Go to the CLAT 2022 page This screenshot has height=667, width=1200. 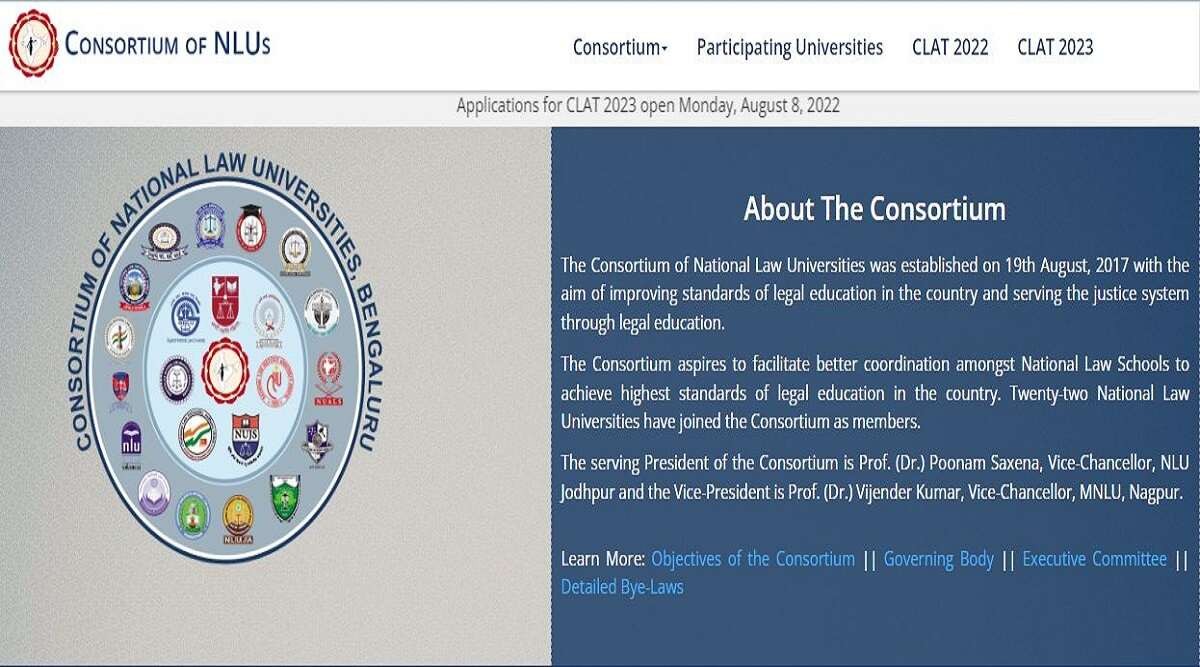pyautogui.click(x=950, y=47)
